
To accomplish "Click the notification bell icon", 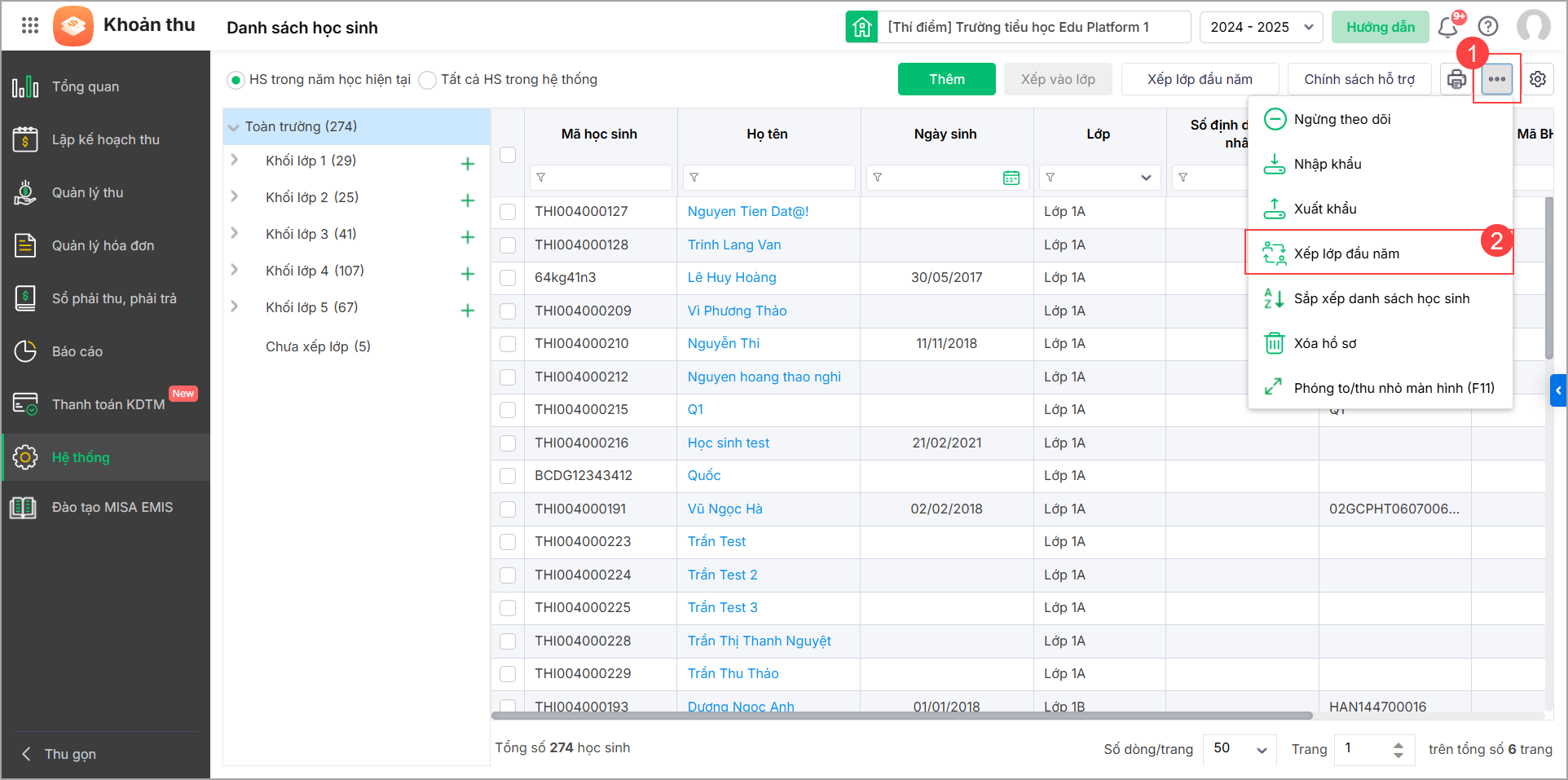I will [x=1448, y=27].
